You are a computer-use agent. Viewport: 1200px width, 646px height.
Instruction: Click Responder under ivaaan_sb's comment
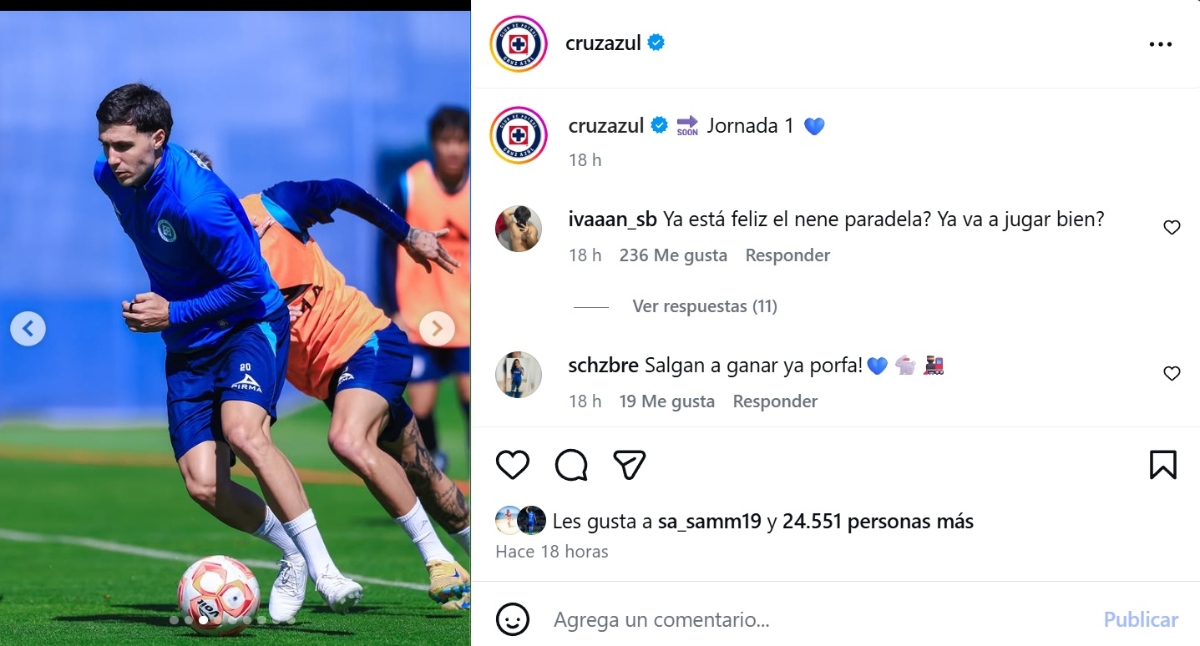788,255
